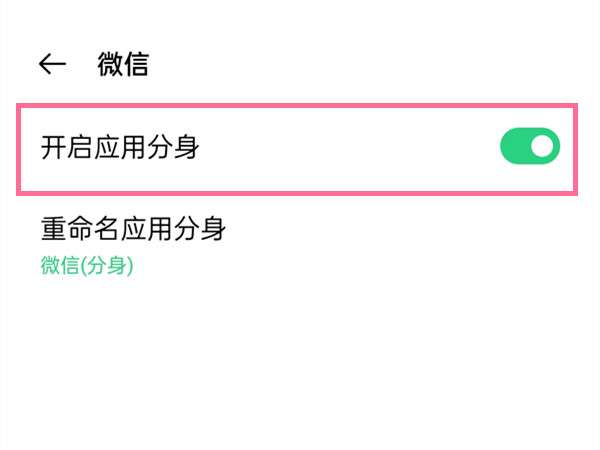This screenshot has height=450, width=600.
Task: Switch off the enabled 应用分身 toggle
Action: (x=529, y=148)
